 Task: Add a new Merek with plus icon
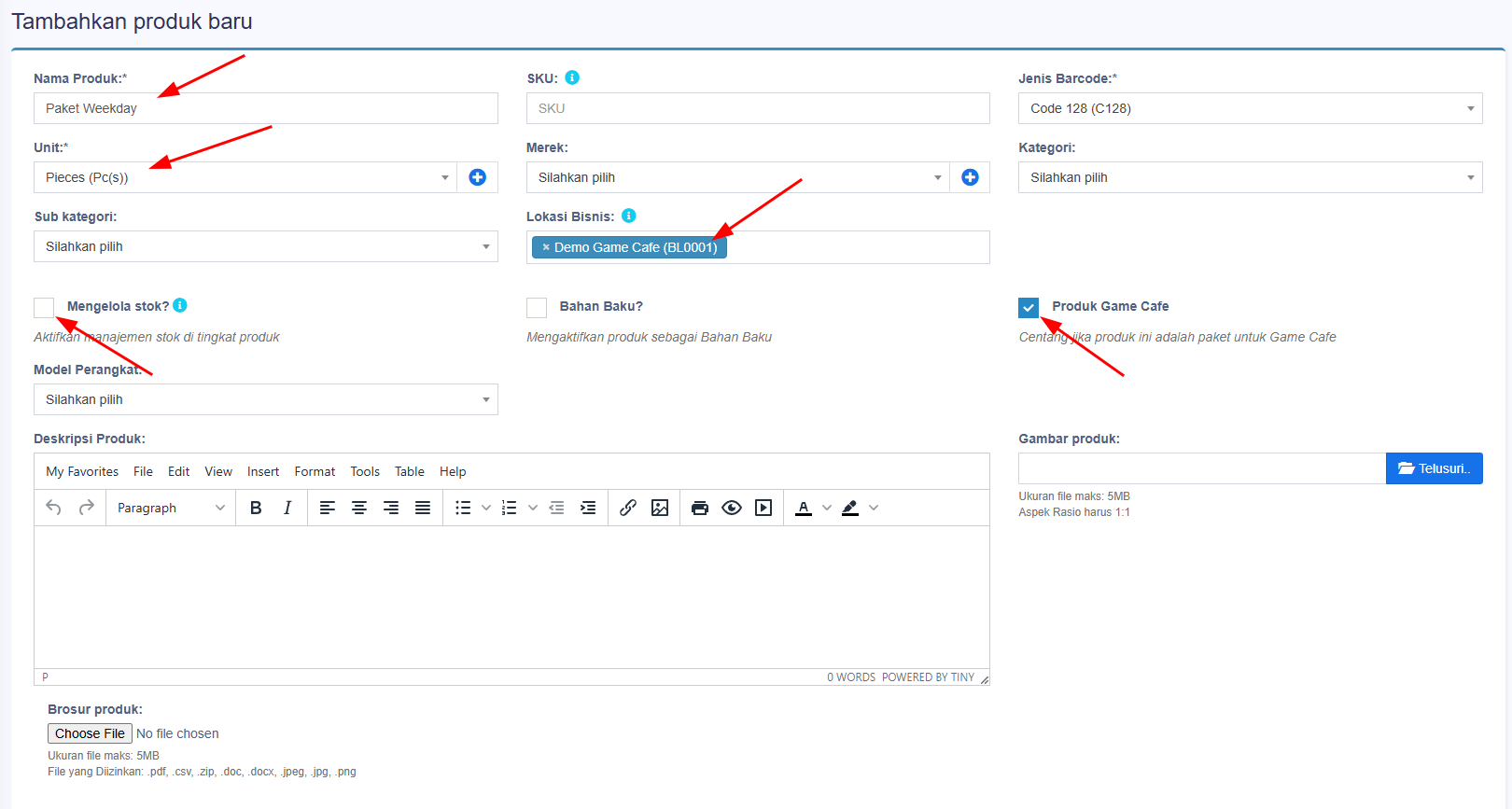pos(971,177)
